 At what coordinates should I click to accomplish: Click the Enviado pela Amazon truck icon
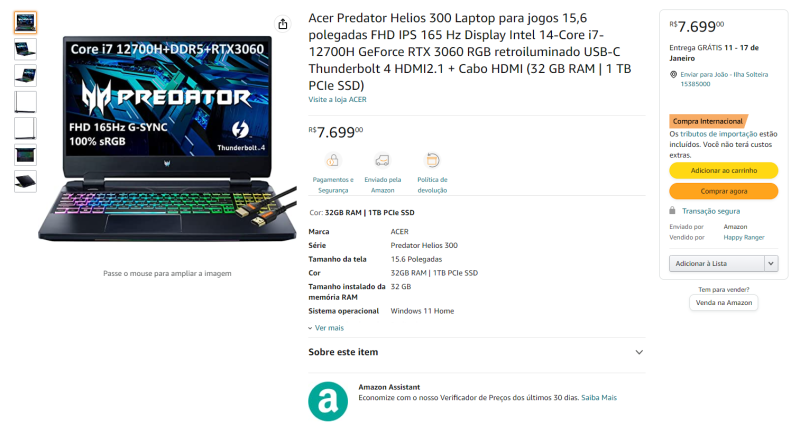pos(382,160)
